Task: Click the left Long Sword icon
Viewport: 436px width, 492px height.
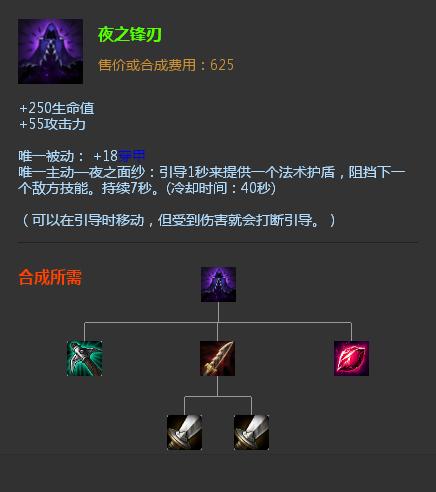Action: click(x=184, y=432)
